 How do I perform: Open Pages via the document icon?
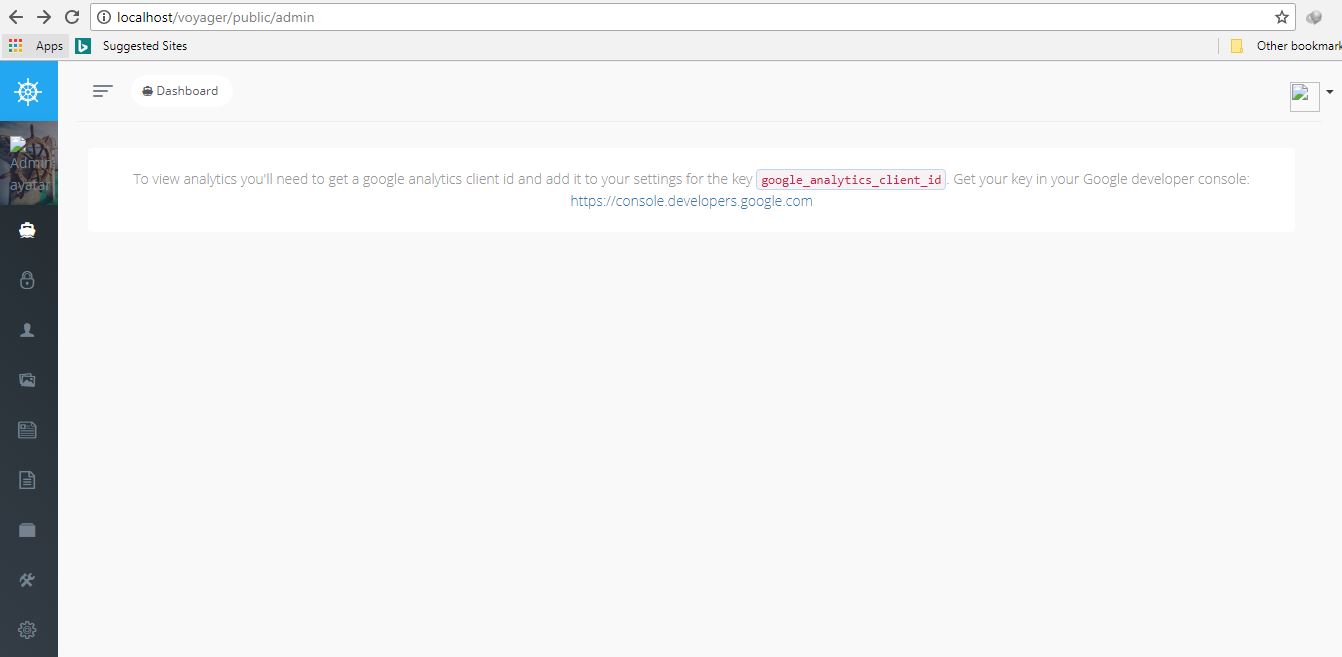(x=28, y=480)
